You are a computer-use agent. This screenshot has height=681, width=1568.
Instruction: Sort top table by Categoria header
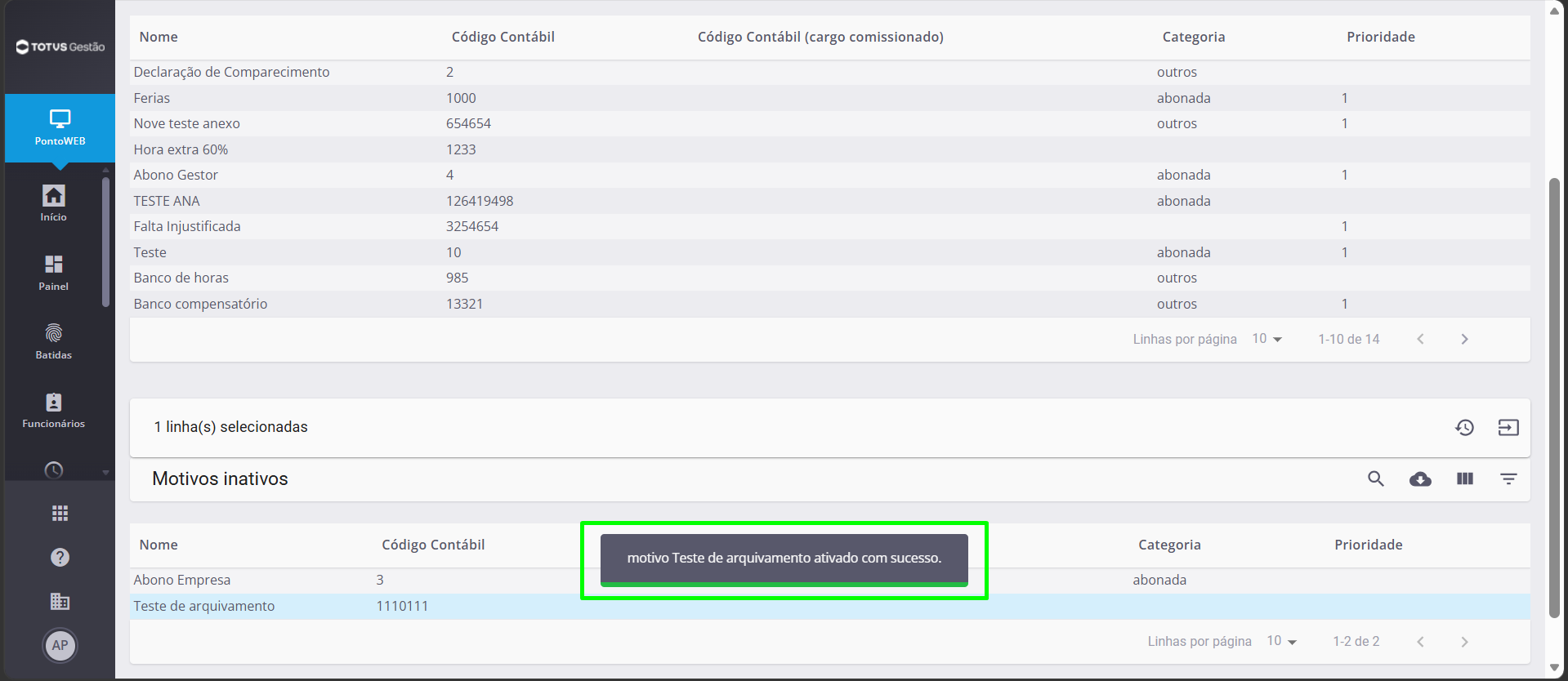1193,37
